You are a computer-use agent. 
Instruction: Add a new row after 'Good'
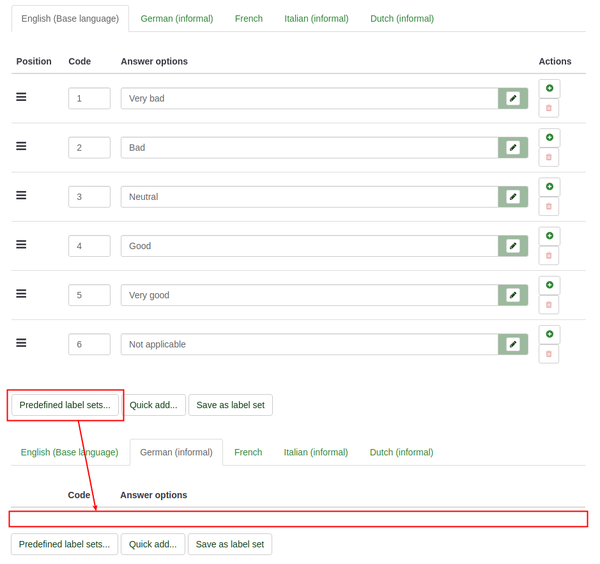[x=549, y=236]
